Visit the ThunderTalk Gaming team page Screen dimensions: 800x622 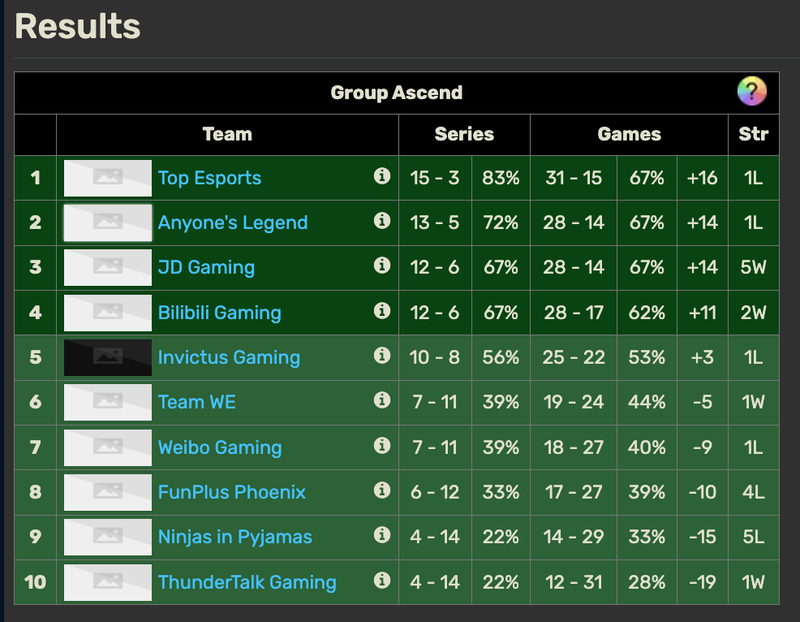click(x=246, y=582)
